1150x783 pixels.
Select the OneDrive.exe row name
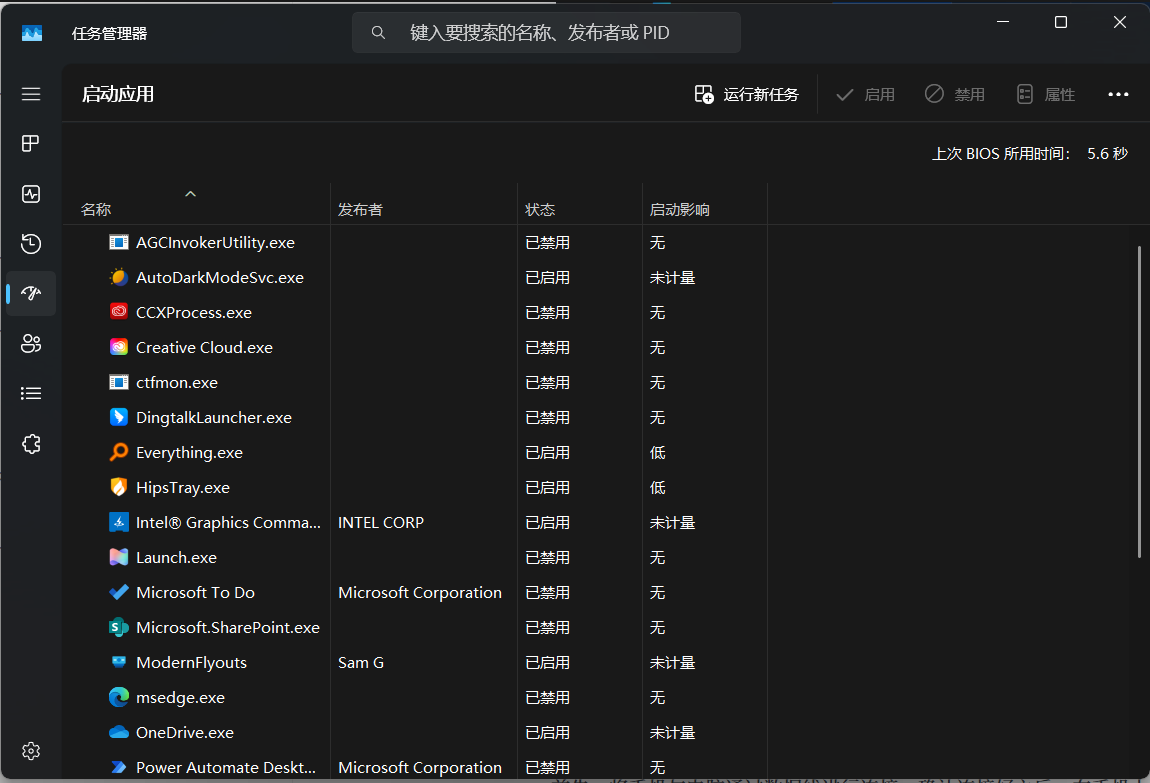click(185, 732)
